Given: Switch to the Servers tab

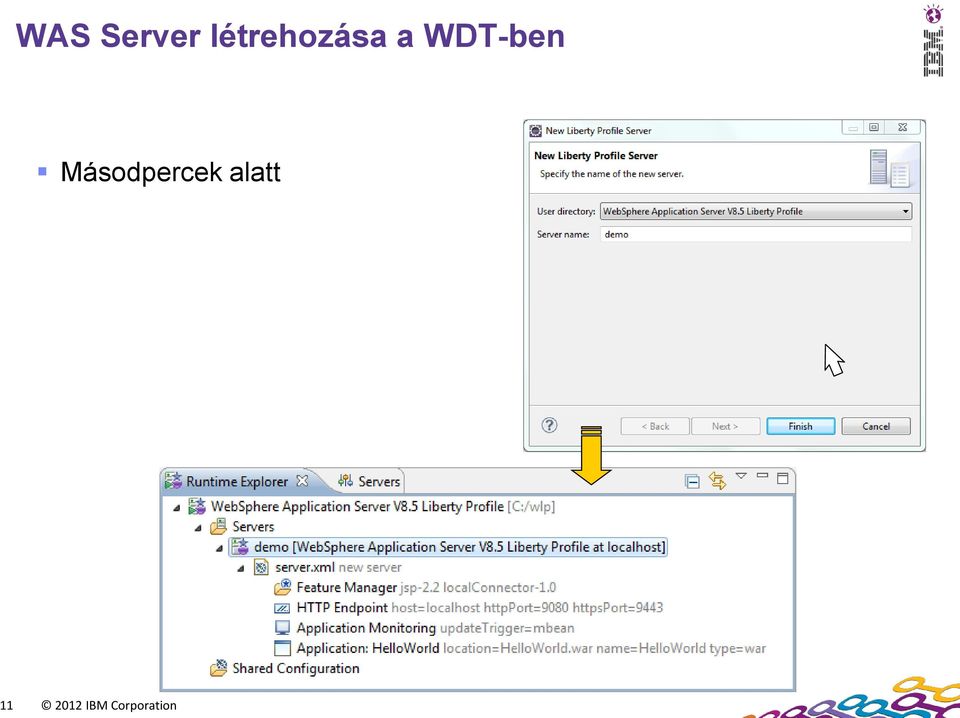Looking at the screenshot, I should pos(369,481).
